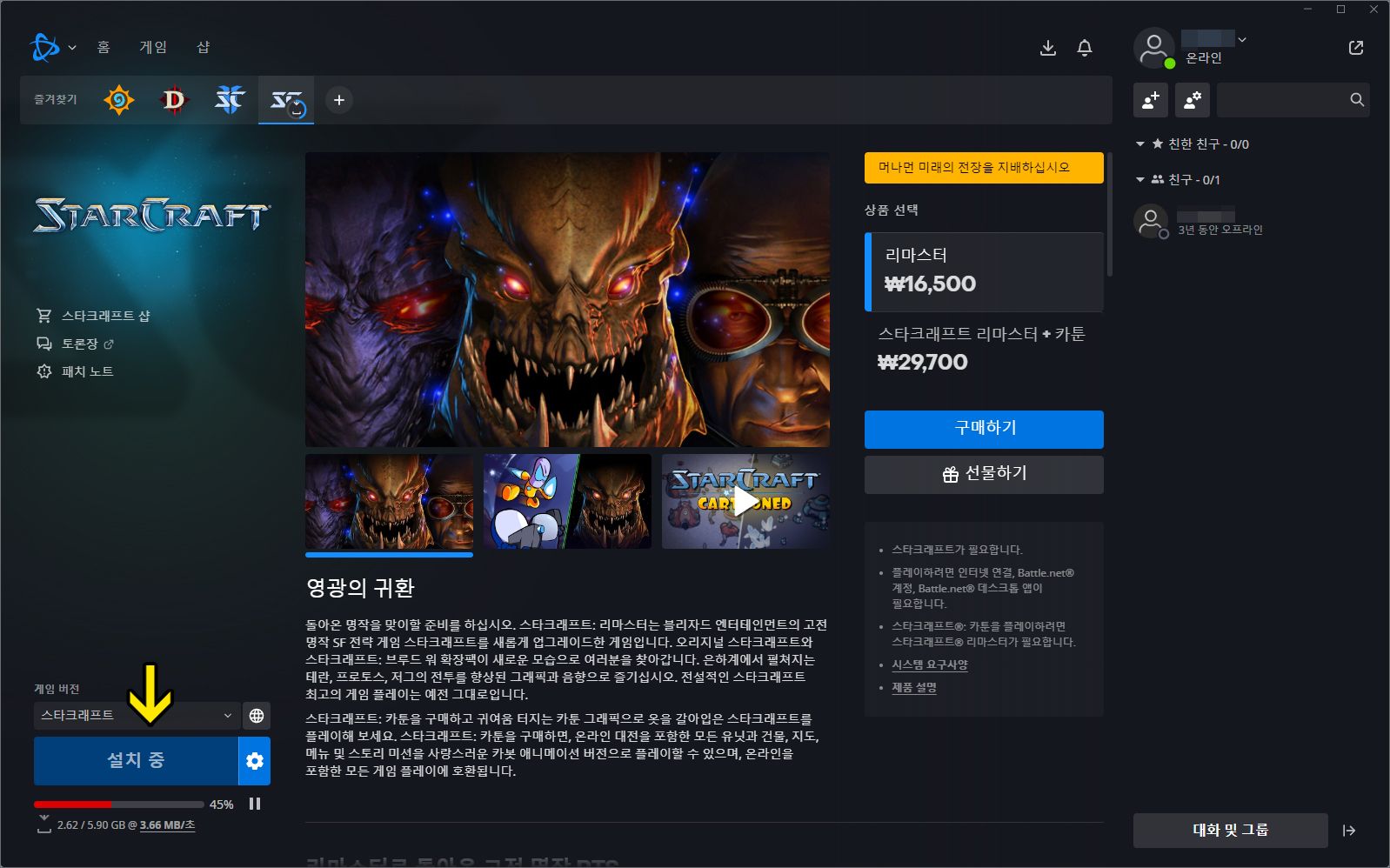Viewport: 1390px width, 868px height.
Task: Go to the 홈 tab
Action: point(104,47)
